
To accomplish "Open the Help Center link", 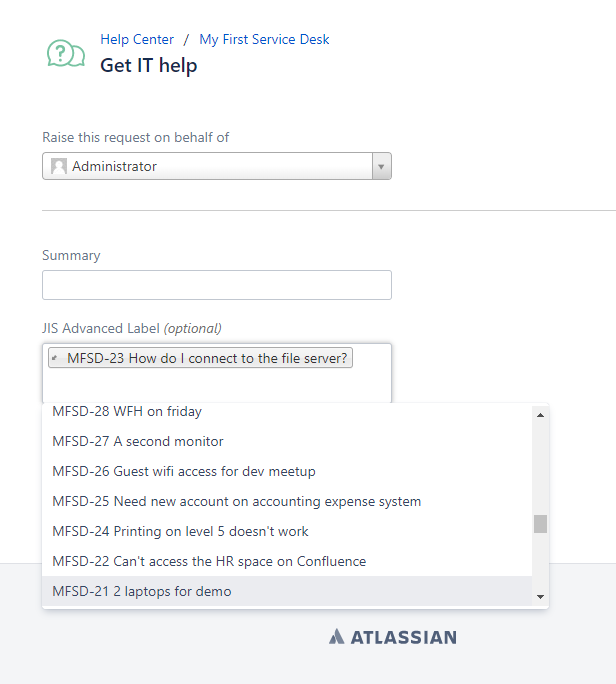I will (137, 40).
